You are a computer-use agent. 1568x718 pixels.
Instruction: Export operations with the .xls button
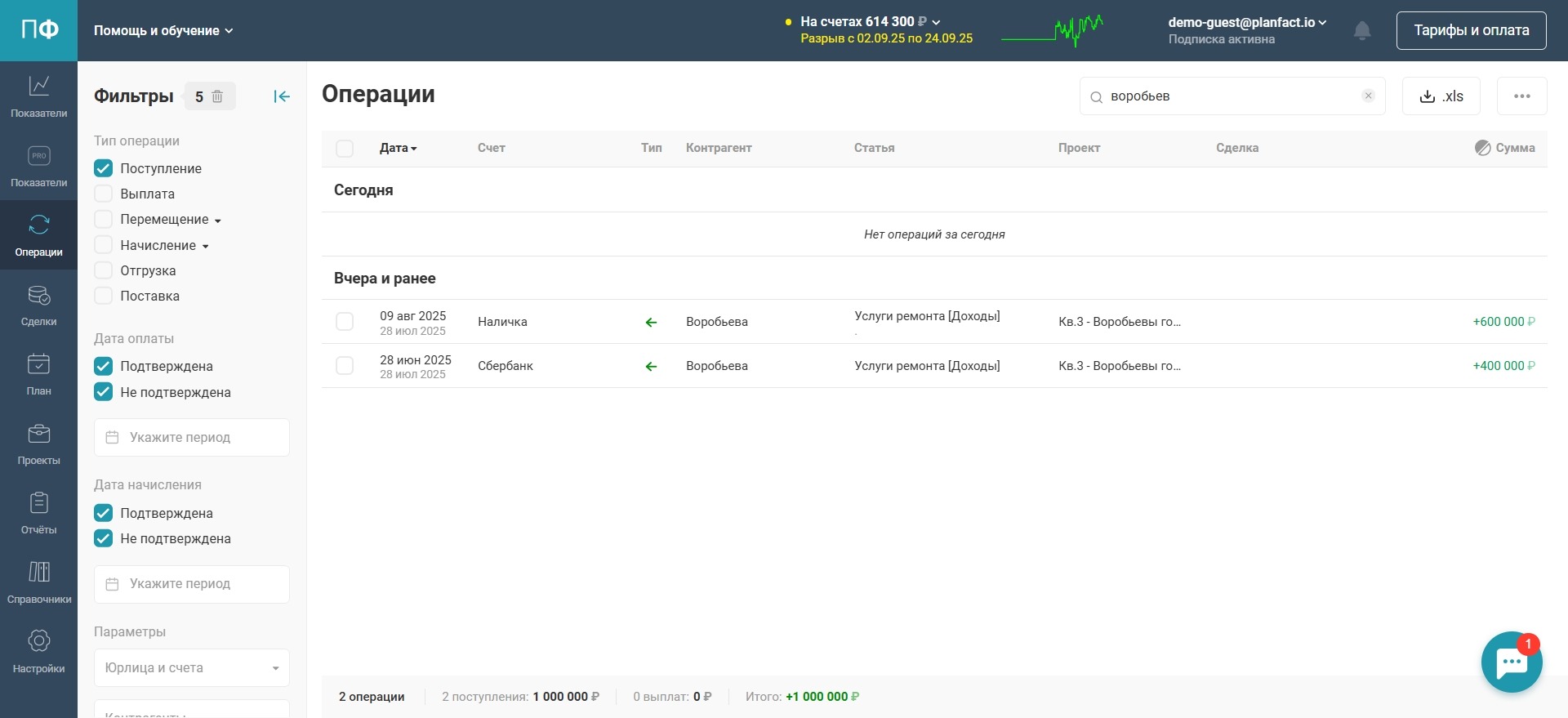coord(1441,96)
